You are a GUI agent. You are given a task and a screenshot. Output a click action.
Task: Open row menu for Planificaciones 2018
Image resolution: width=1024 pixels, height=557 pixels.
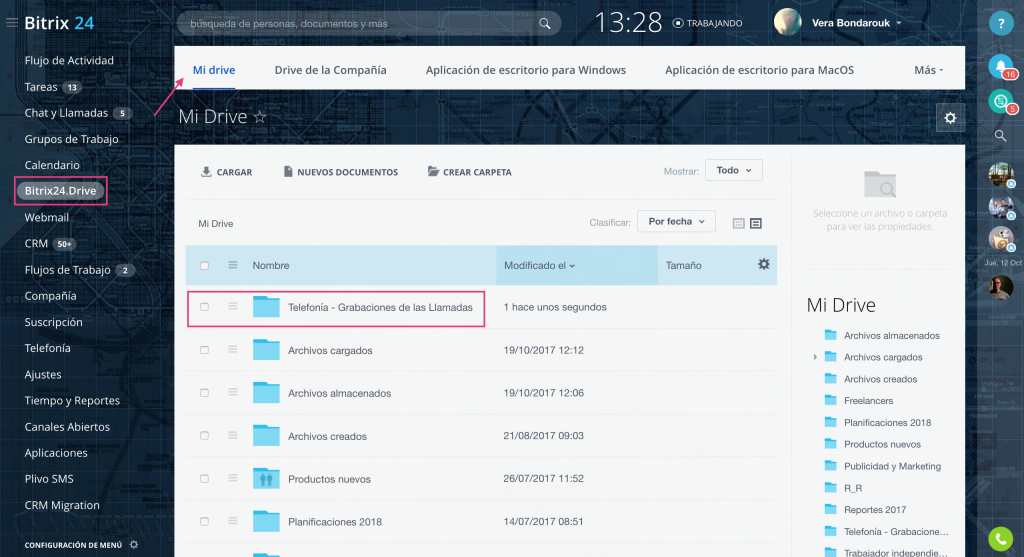pos(232,521)
